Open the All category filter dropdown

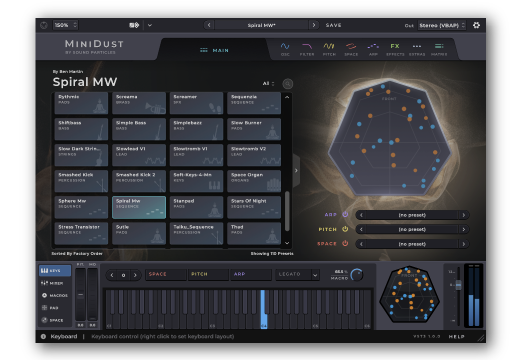pos(268,84)
